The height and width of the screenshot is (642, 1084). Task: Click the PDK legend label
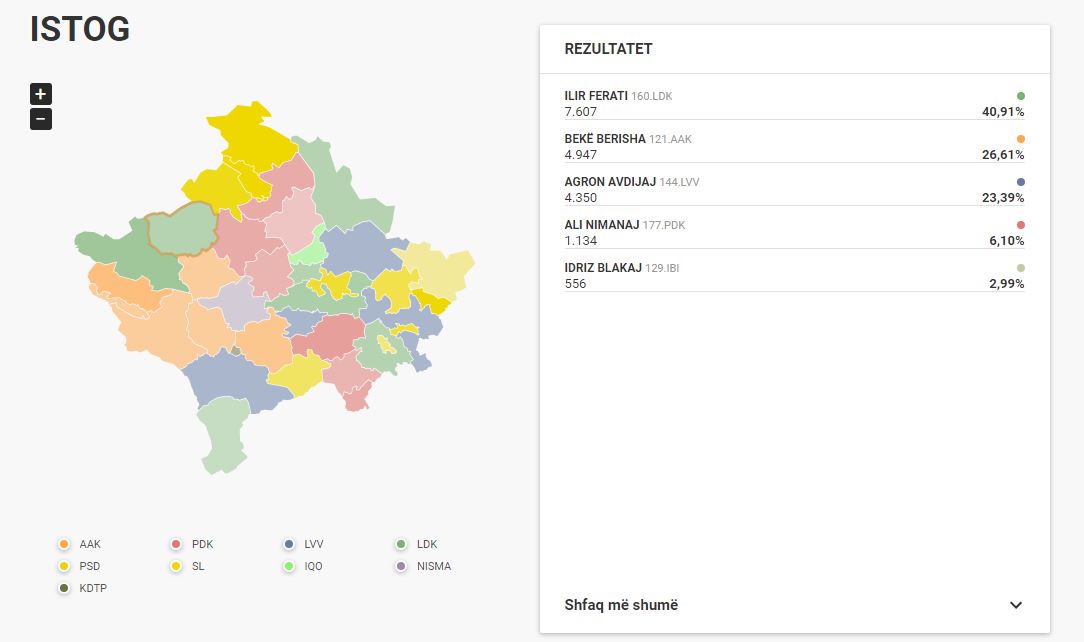tap(203, 545)
